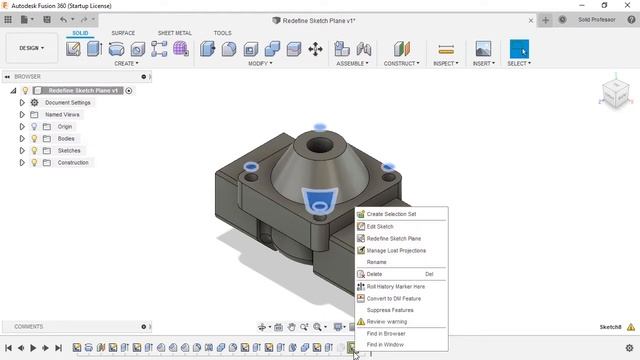Open the data panel grid icon
The image size is (640, 360).
pyautogui.click(x=8, y=20)
